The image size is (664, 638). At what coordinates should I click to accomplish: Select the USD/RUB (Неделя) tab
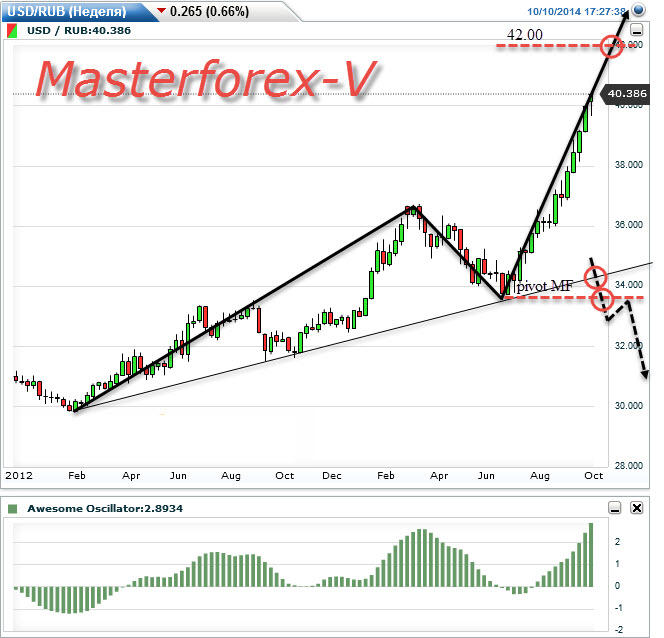(x=68, y=11)
